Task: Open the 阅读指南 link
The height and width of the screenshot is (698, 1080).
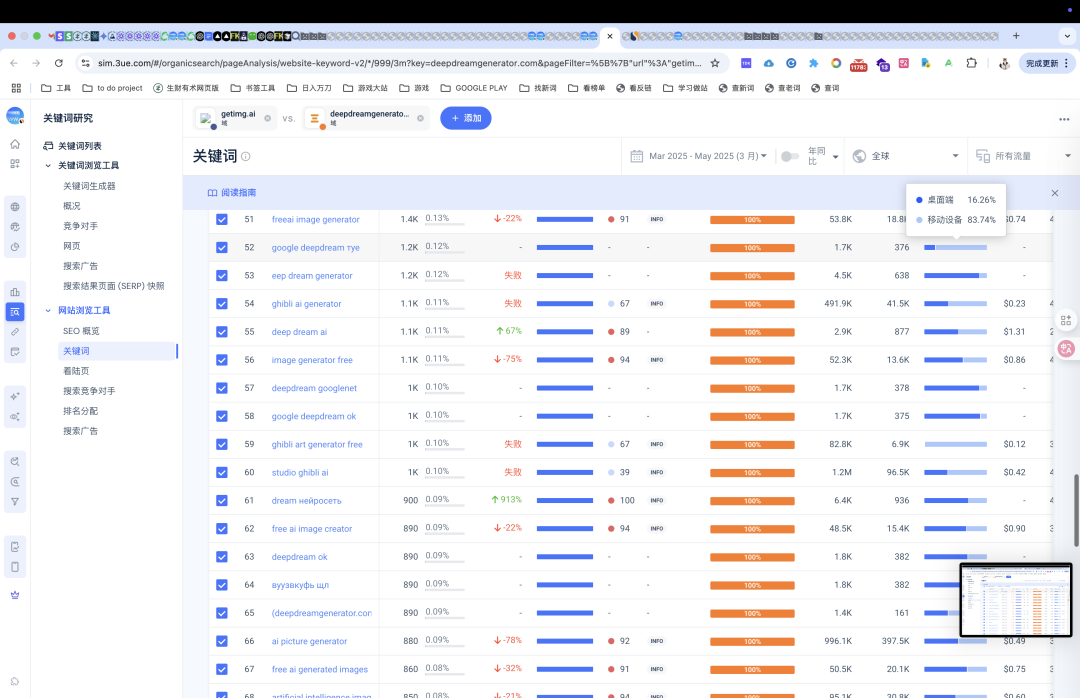Action: pos(232,193)
